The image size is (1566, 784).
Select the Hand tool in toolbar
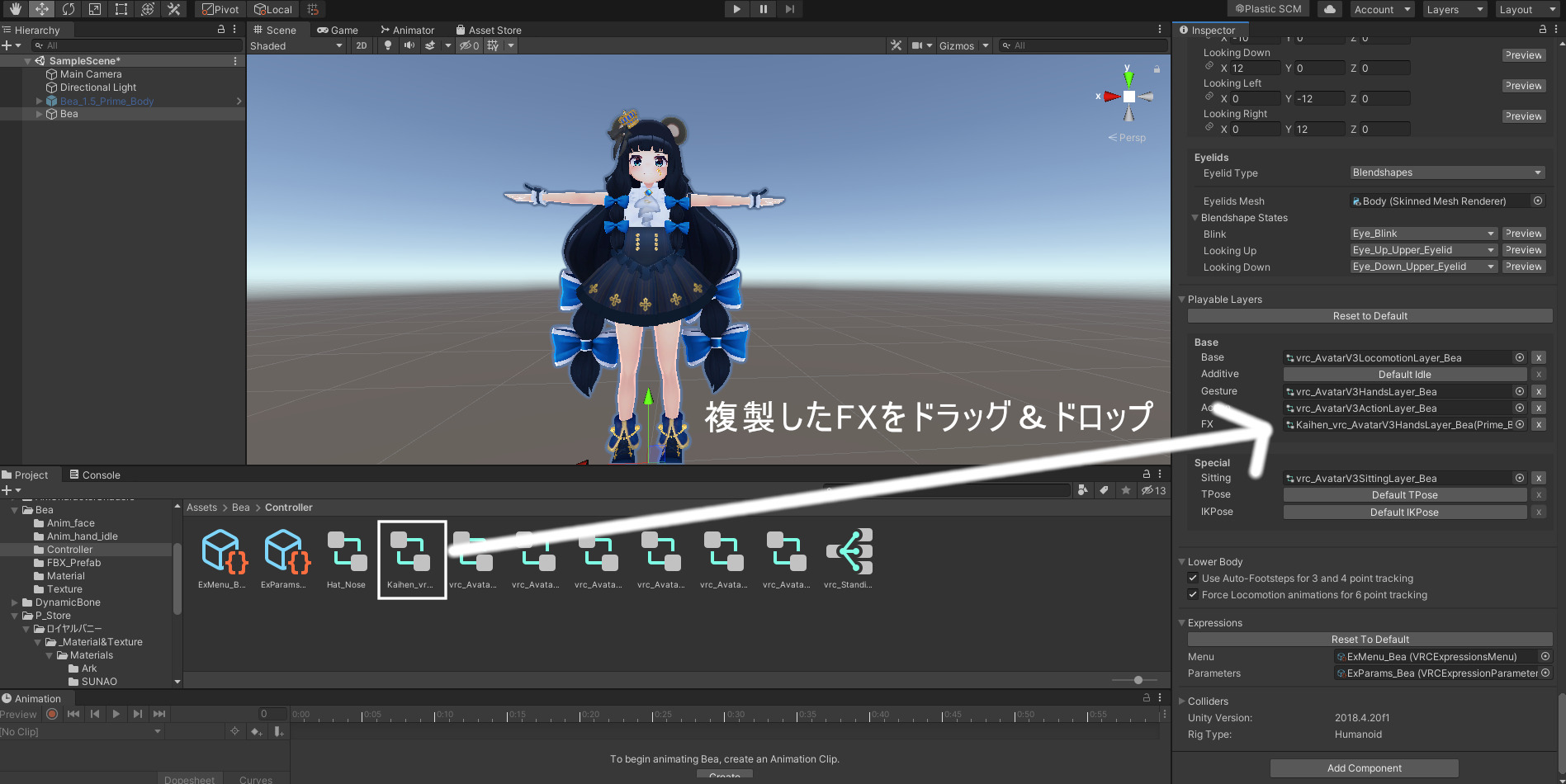coord(15,9)
